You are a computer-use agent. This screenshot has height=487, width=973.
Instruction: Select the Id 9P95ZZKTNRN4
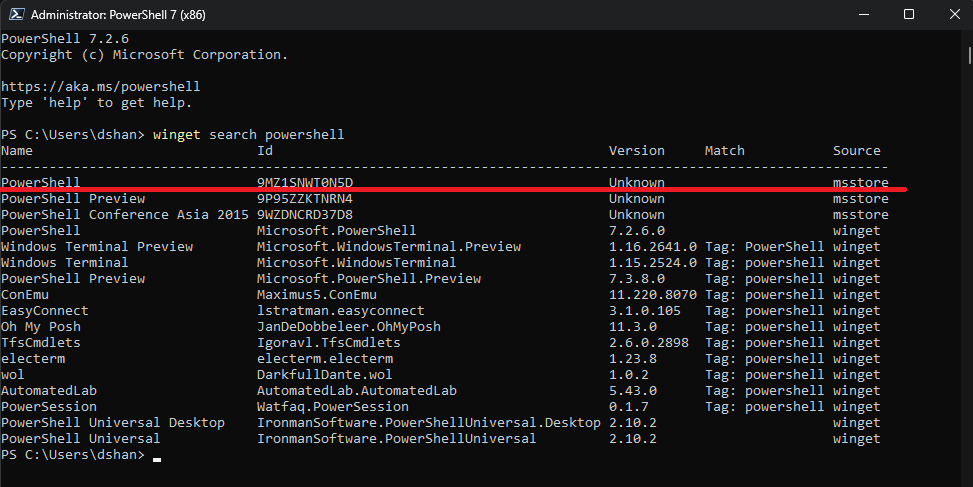coord(305,199)
